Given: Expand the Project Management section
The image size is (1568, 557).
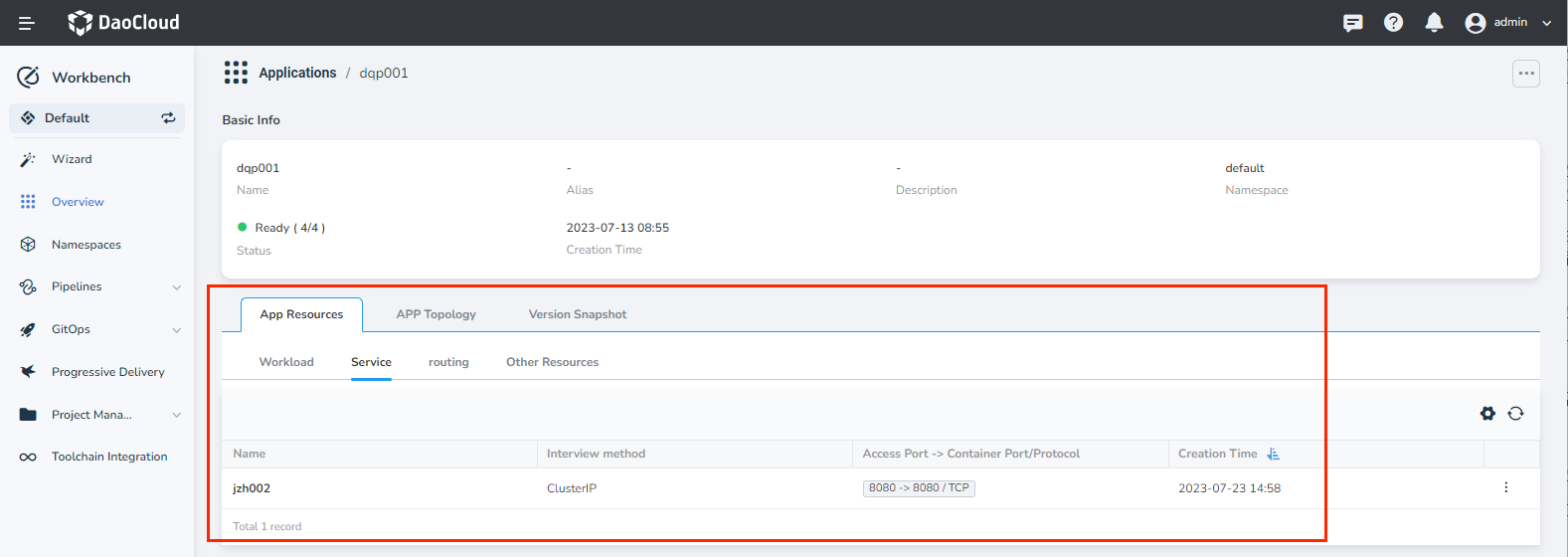Looking at the screenshot, I should (x=176, y=415).
